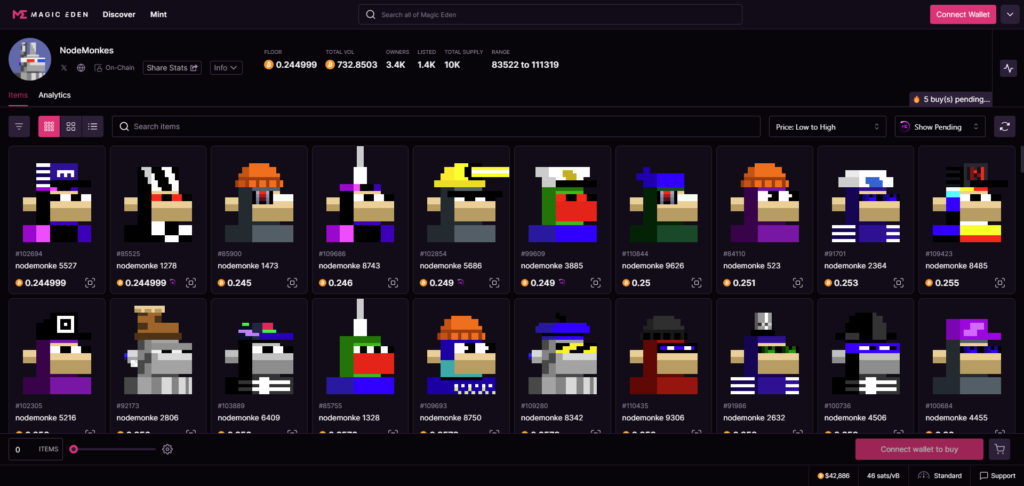1024x486 pixels.
Task: Open the X (Twitter) link for NodeMonkes
Action: (64, 68)
